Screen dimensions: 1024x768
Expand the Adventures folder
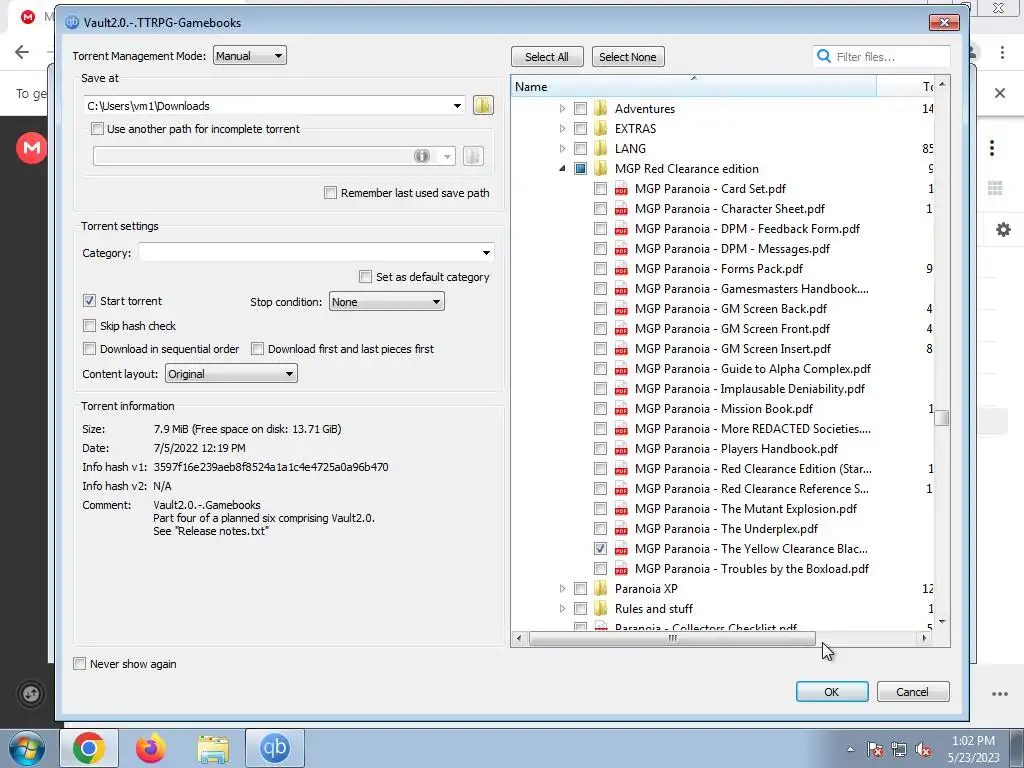tap(562, 108)
